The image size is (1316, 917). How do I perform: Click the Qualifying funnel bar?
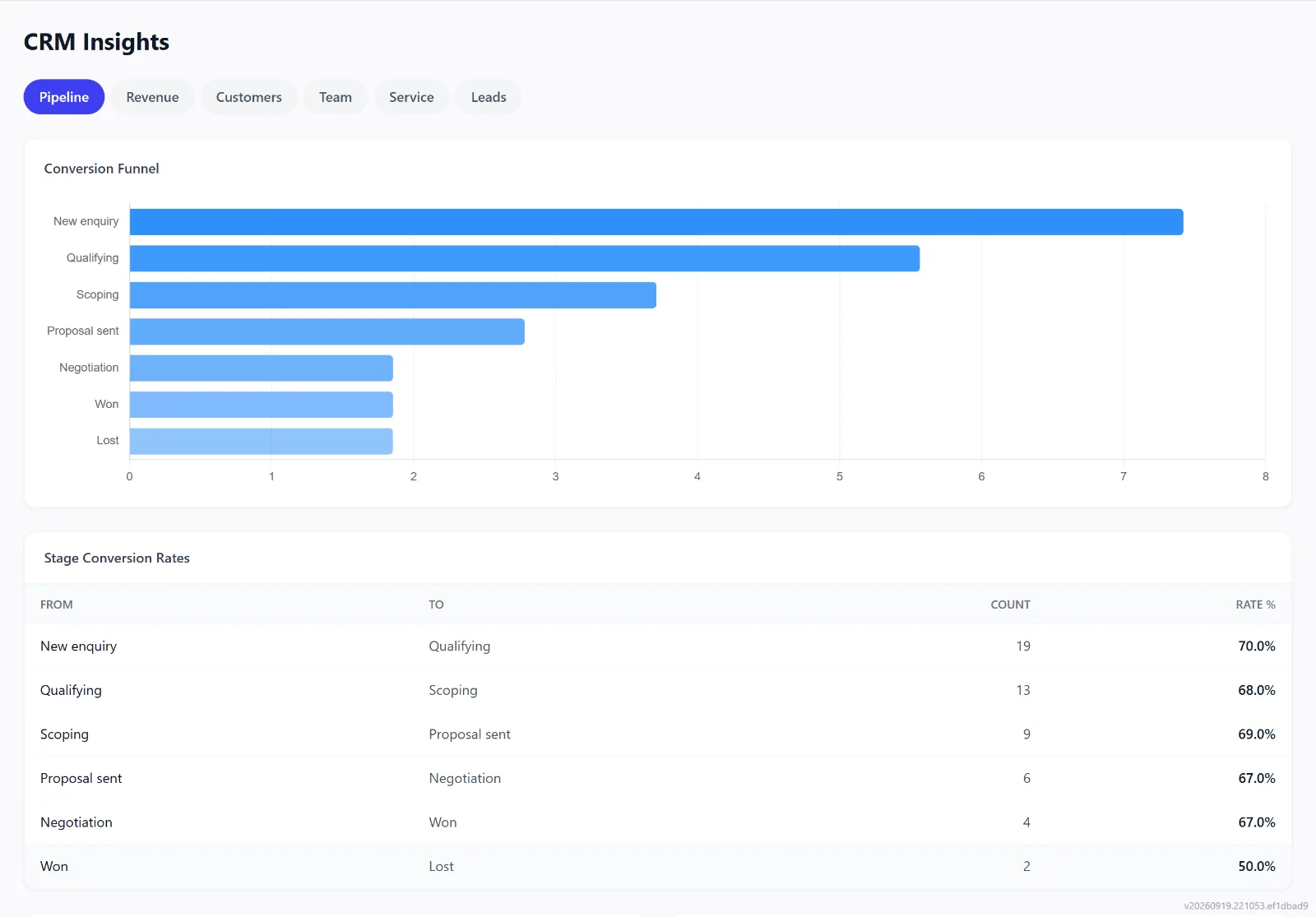525,258
